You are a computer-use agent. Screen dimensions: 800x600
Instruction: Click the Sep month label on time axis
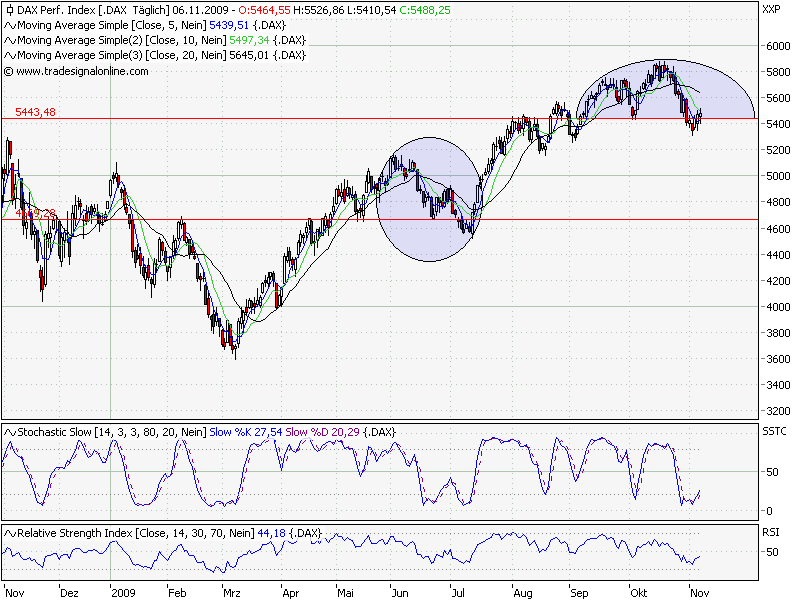tap(579, 593)
